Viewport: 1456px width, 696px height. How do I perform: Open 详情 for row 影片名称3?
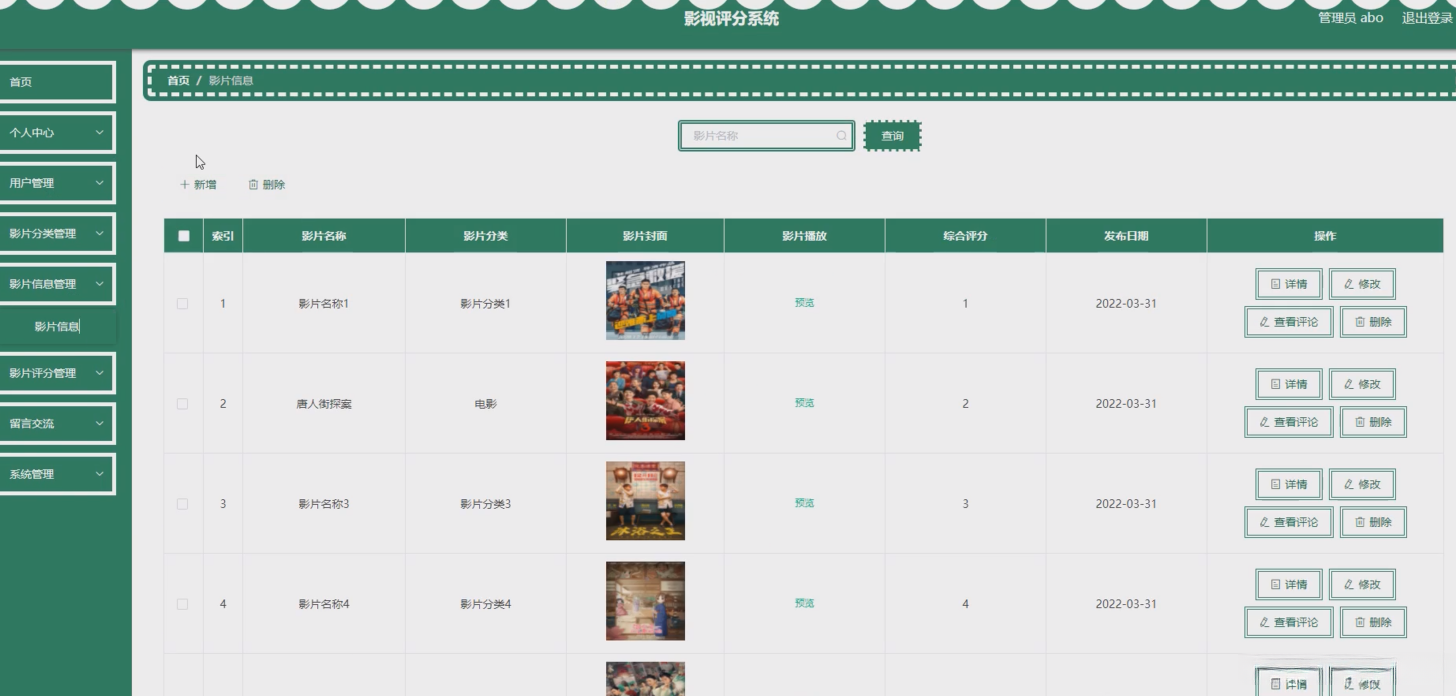[x=1289, y=484]
